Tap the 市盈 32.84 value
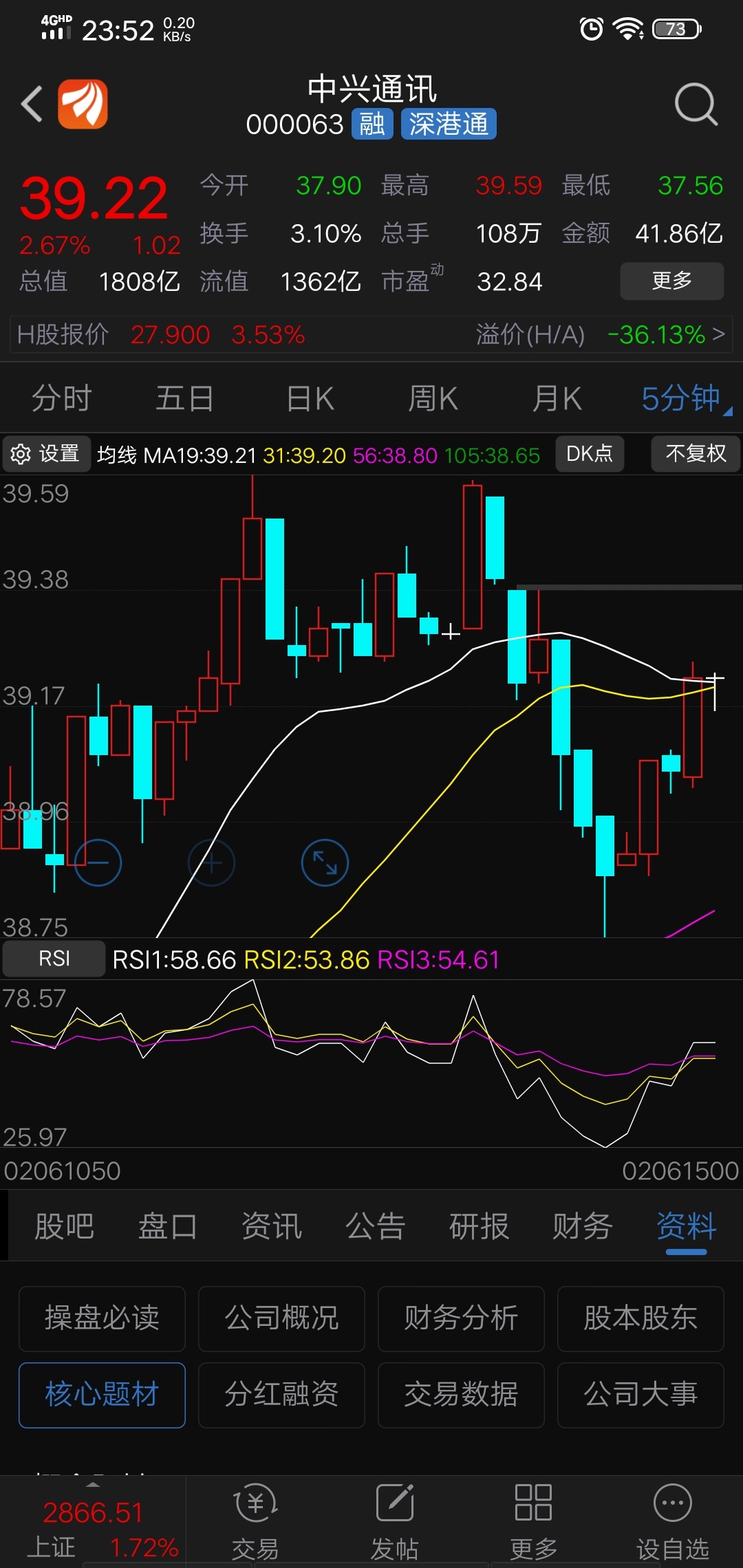This screenshot has width=743, height=1568. point(510,281)
